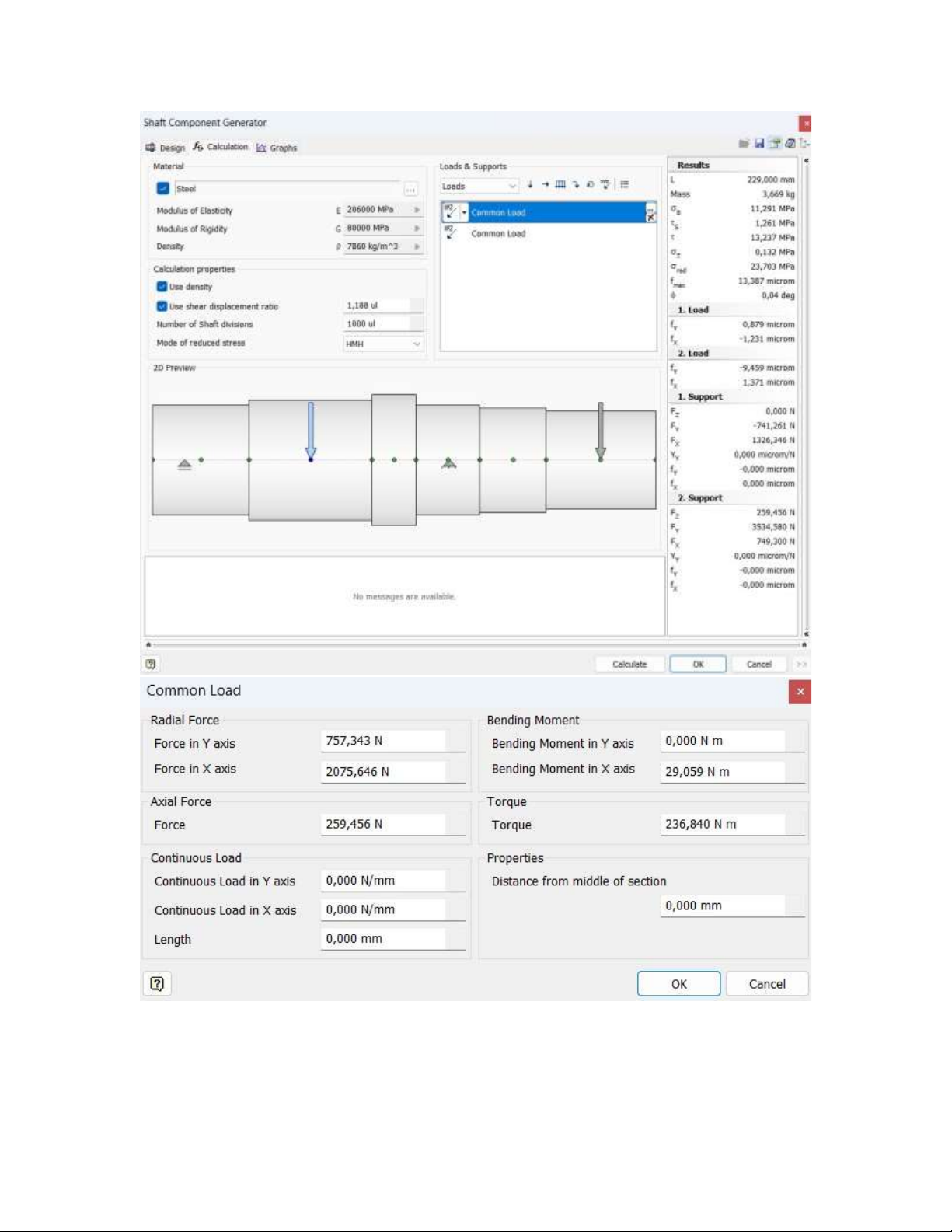Image resolution: width=952 pixels, height=1232 pixels.
Task: Uncheck the Steel material checkbox
Action: (162, 188)
